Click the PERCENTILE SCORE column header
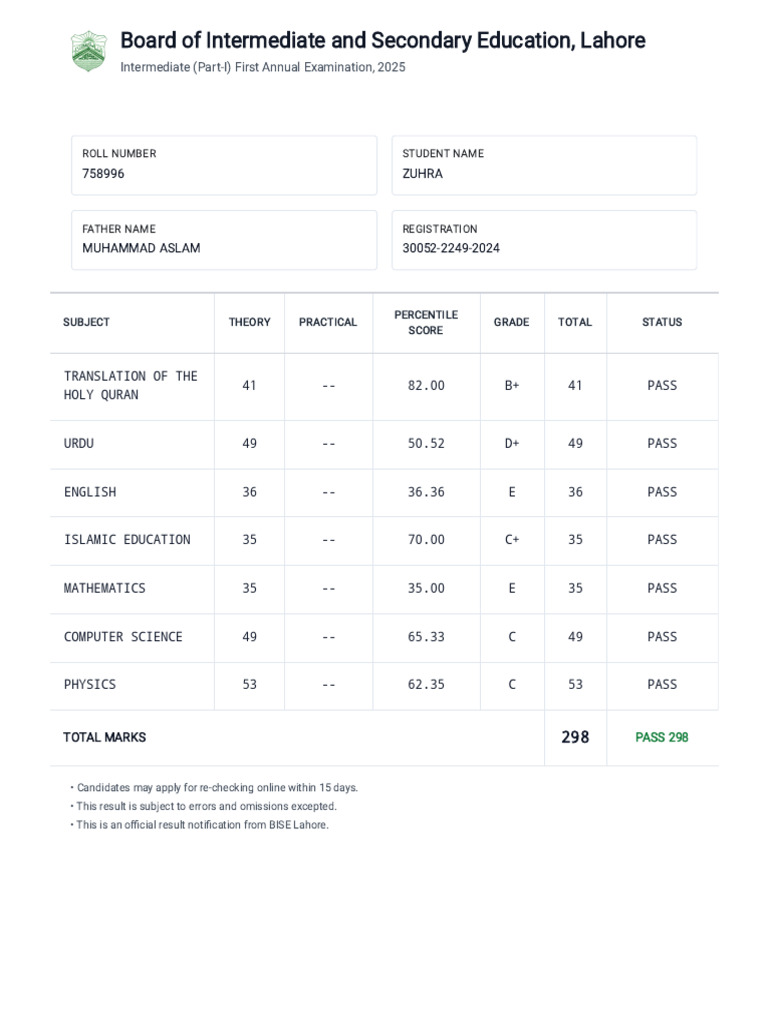Screen dimensions: 768x1024 click(x=426, y=322)
